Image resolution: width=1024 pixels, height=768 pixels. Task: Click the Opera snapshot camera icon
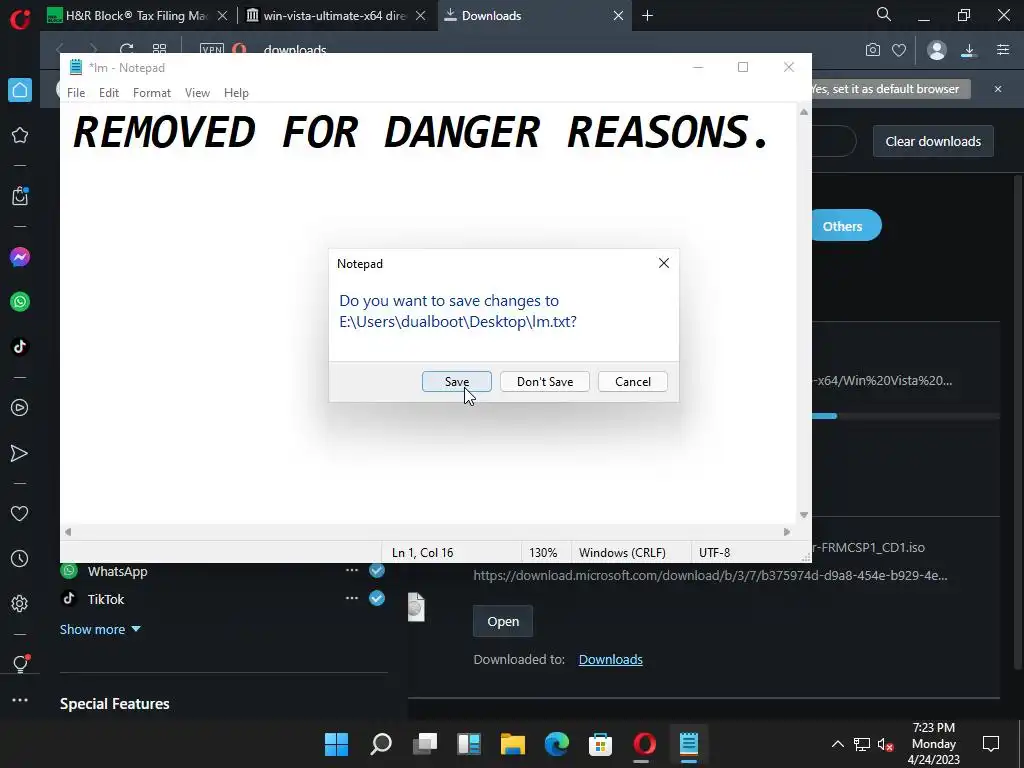[872, 50]
